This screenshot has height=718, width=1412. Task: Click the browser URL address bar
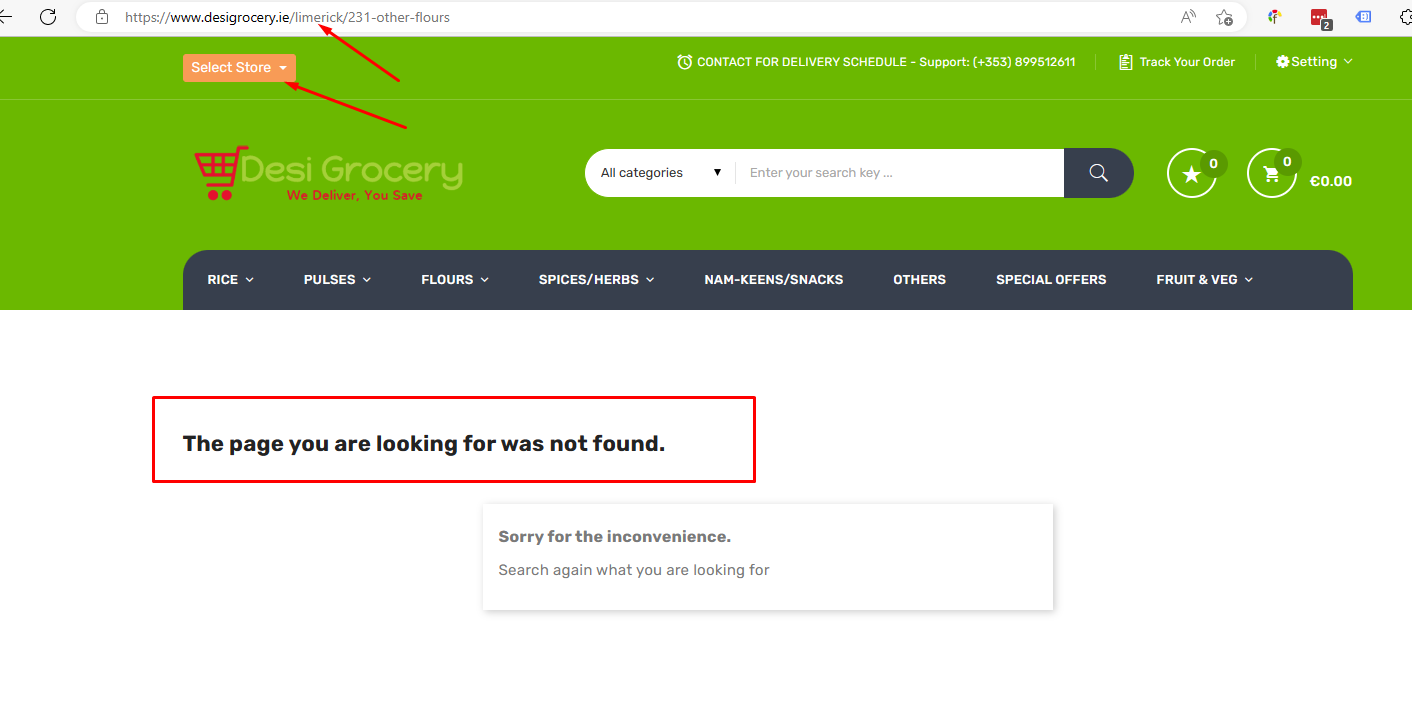tap(640, 17)
